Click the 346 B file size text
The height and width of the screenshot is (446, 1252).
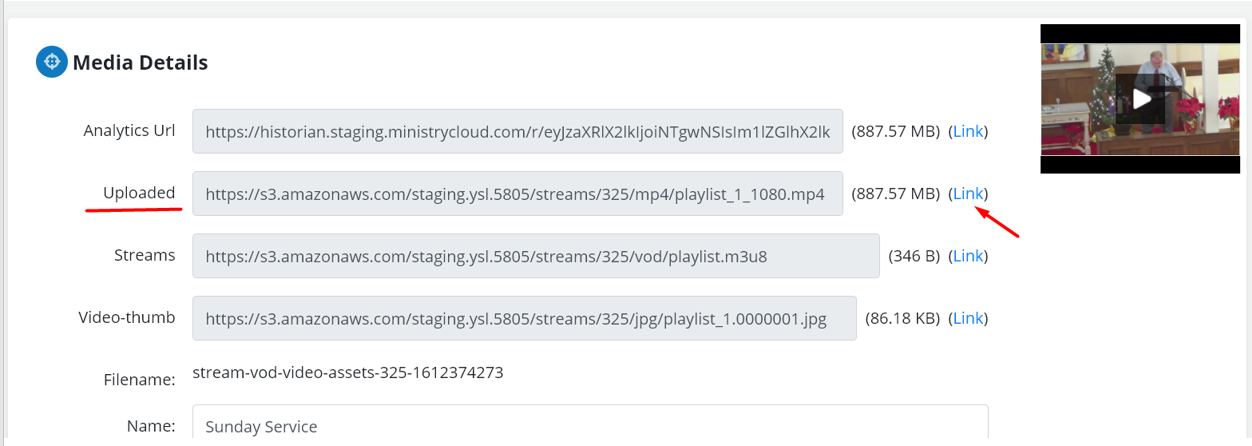(914, 255)
